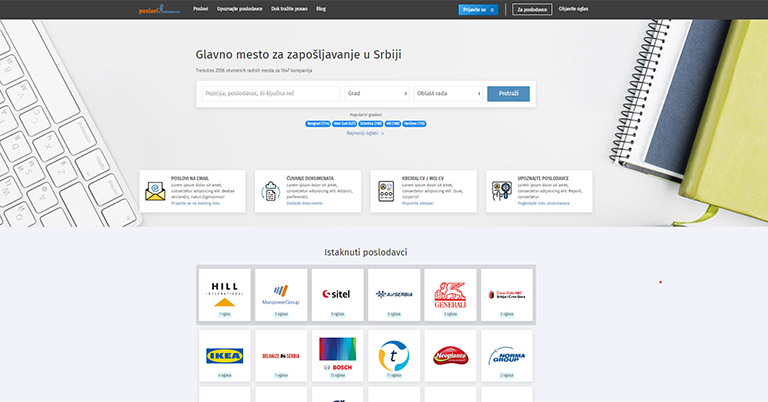Open the Prijavite se na mejling listu link
This screenshot has height=402, width=768.
point(195,203)
